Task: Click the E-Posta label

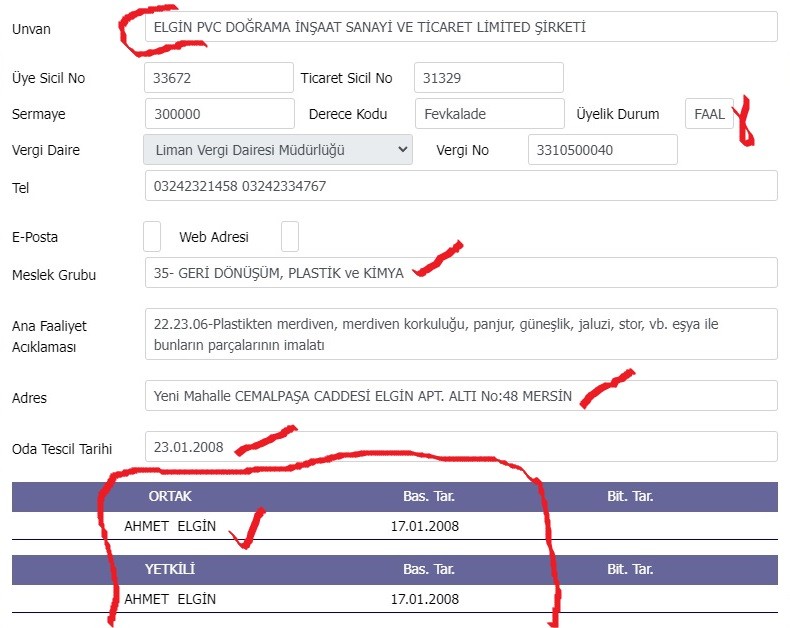Action: pos(35,237)
